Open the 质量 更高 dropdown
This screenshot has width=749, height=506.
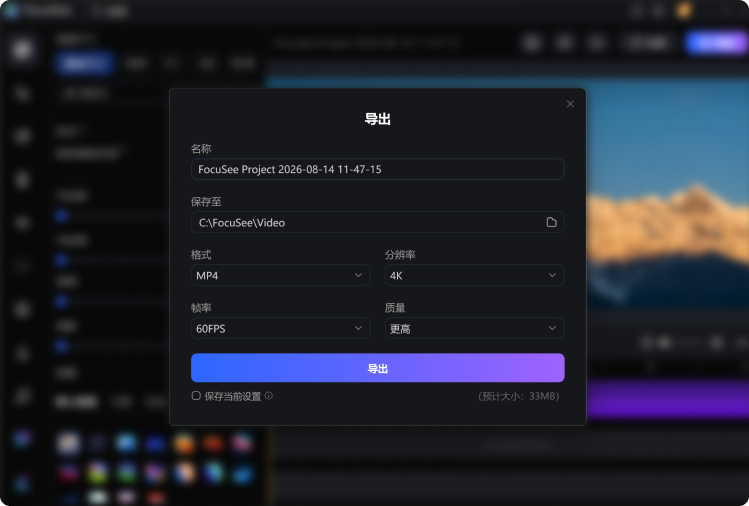[x=474, y=328]
